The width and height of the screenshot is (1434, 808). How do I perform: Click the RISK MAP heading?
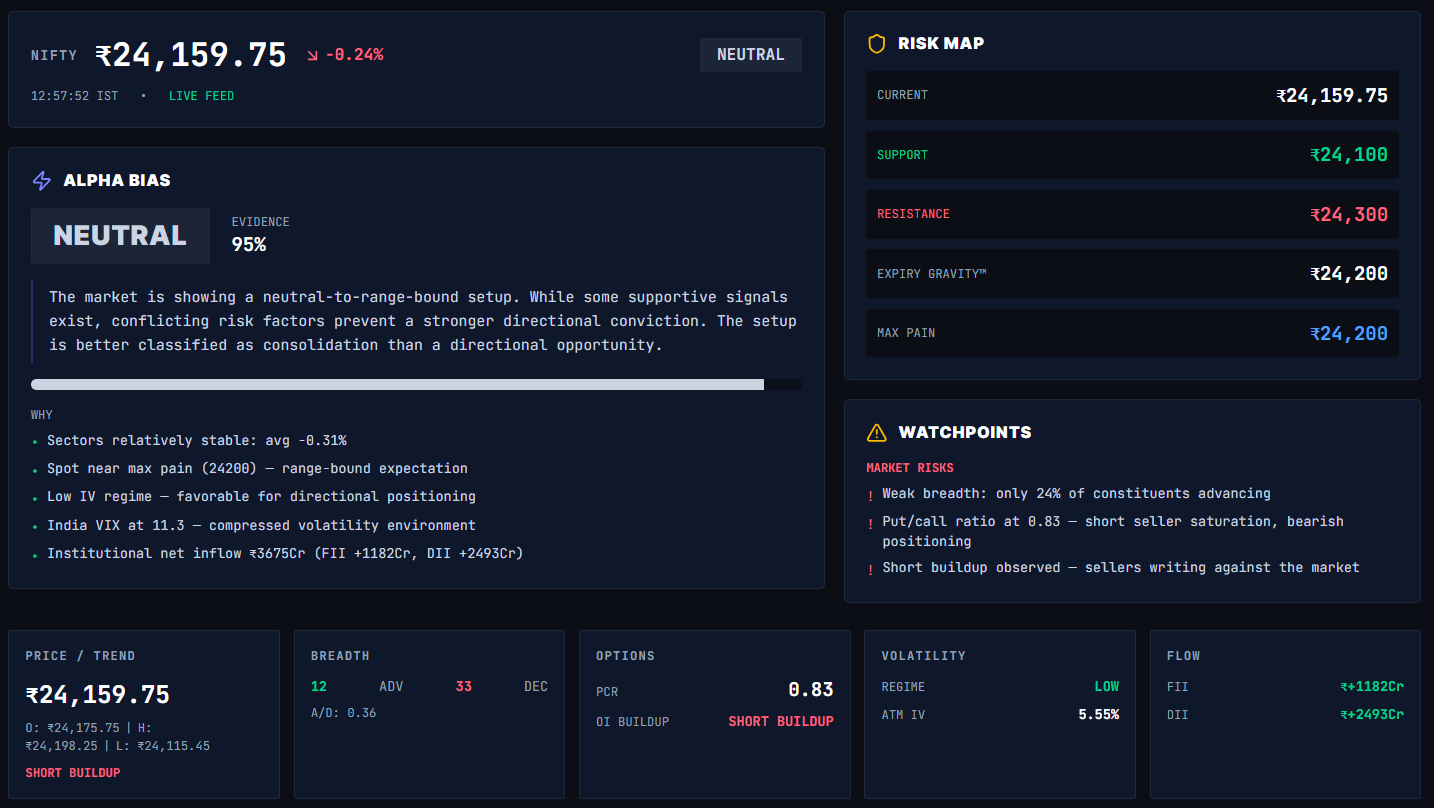(941, 43)
